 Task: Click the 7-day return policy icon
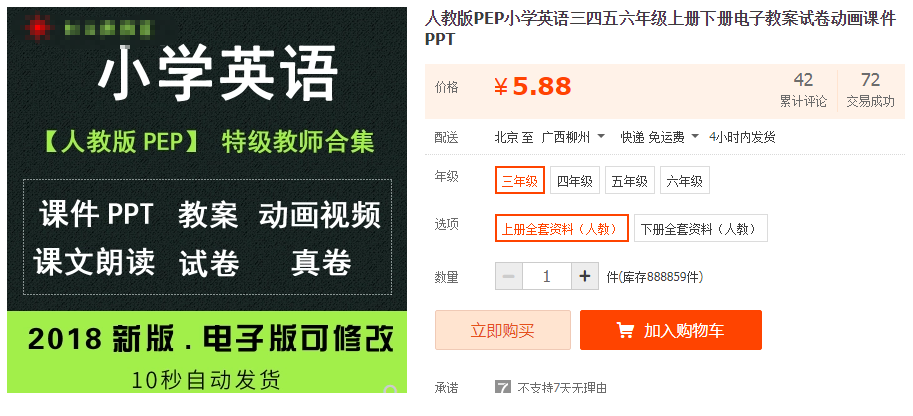[x=502, y=387]
